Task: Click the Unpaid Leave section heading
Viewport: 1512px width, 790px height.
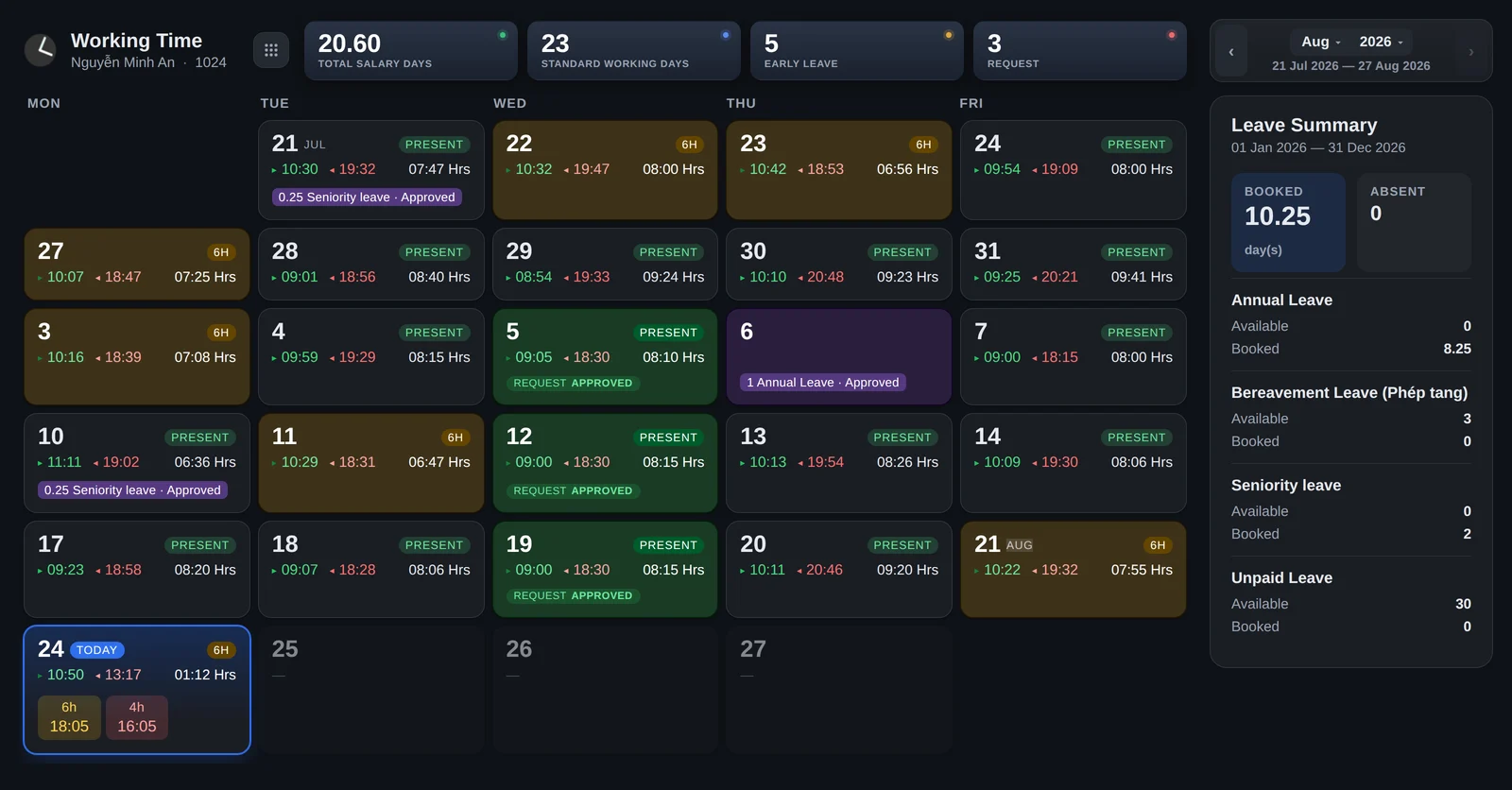Action: coord(1281,578)
